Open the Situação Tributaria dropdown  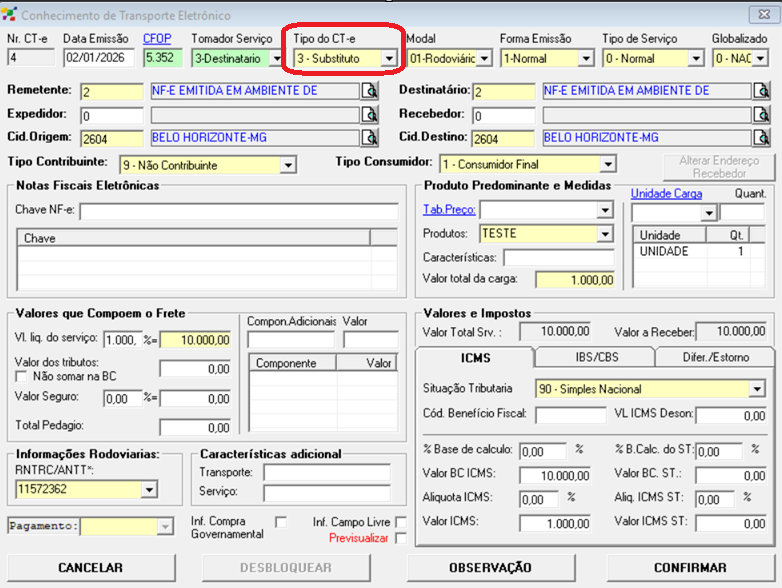coord(756,389)
